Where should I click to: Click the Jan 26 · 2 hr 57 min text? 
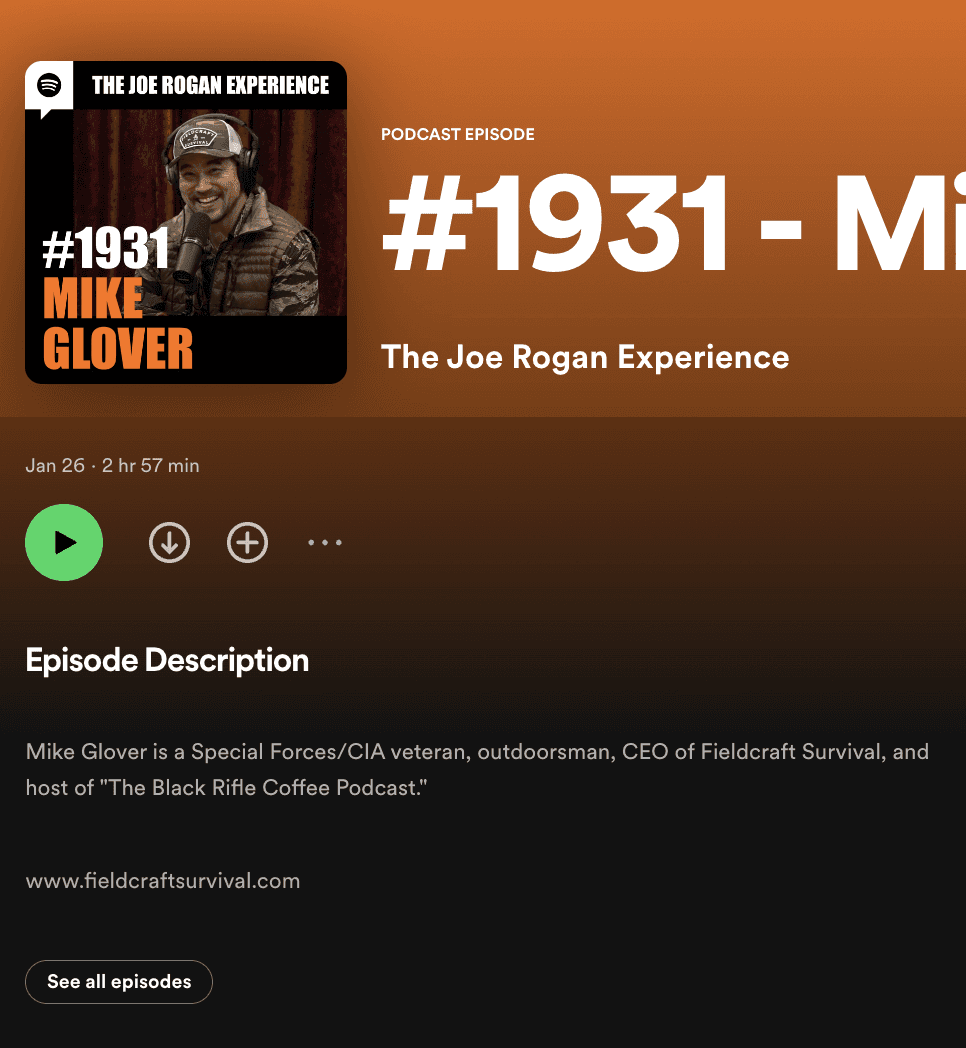tap(112, 465)
